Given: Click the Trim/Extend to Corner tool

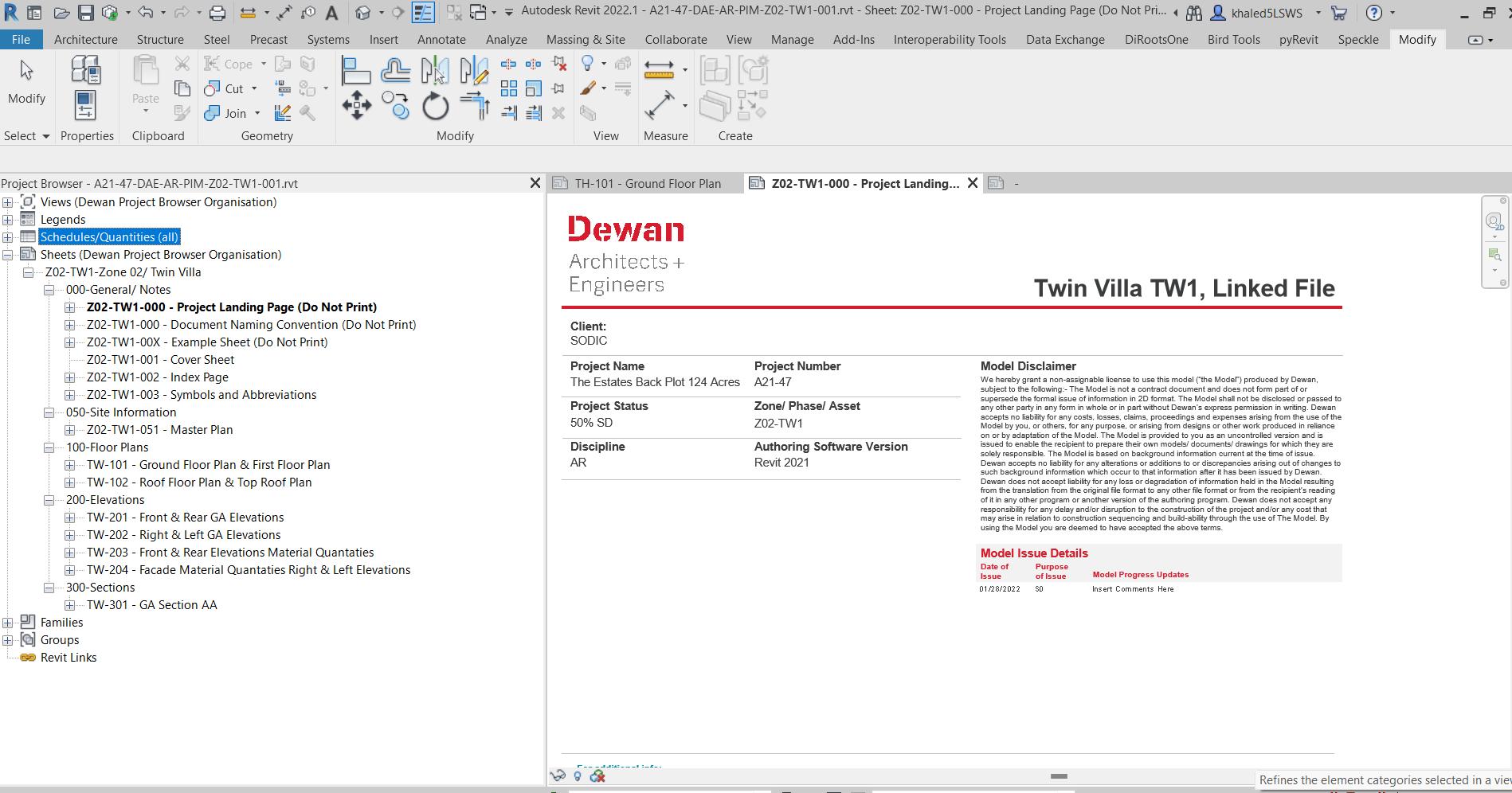Looking at the screenshot, I should [x=475, y=106].
